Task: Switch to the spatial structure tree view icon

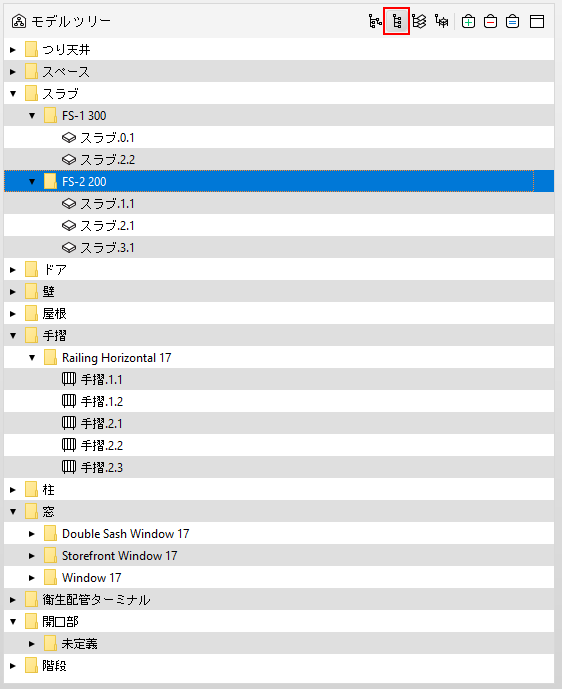Action: point(375,21)
